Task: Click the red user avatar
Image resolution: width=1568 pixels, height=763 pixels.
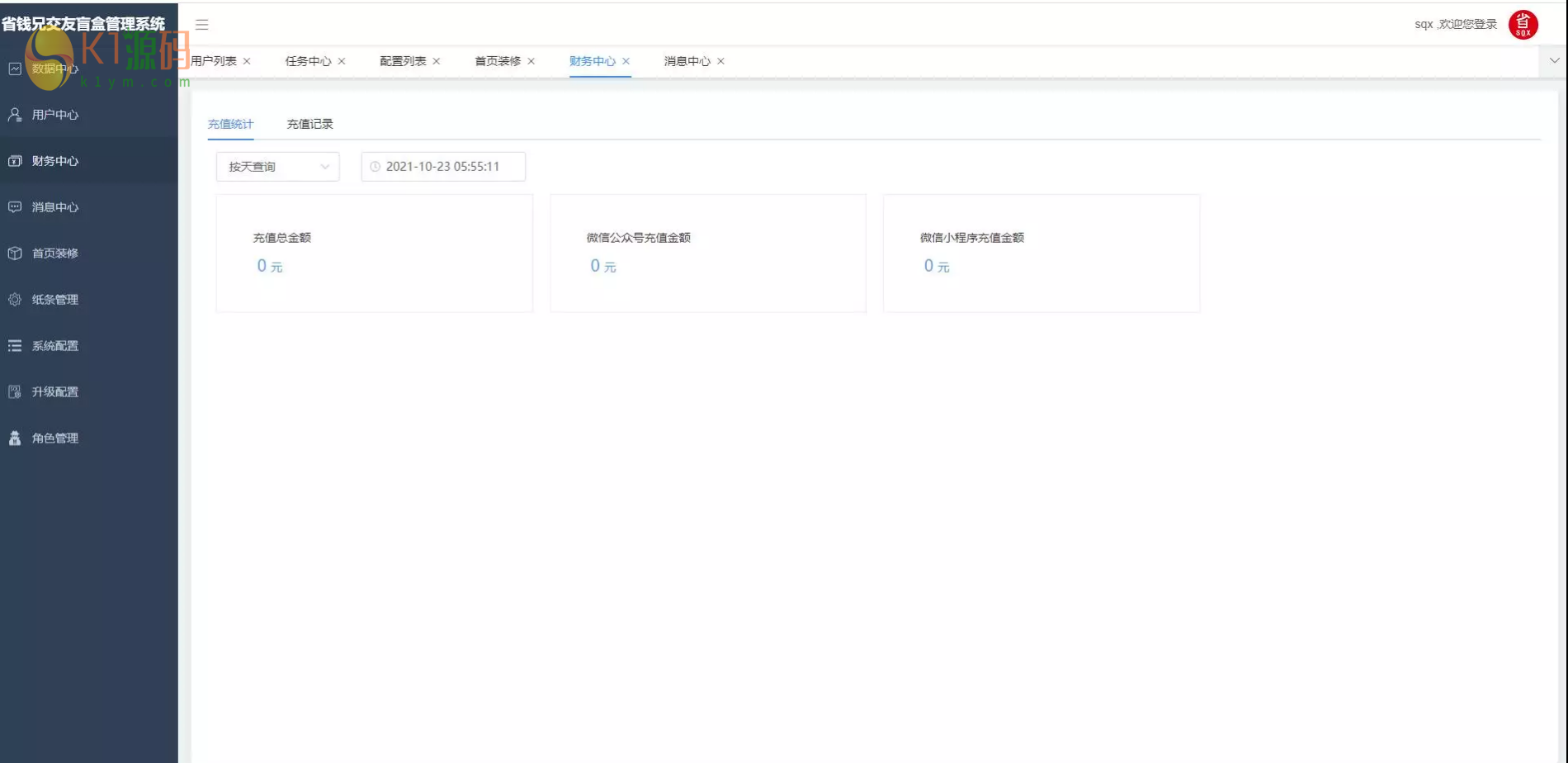Action: coord(1523,25)
